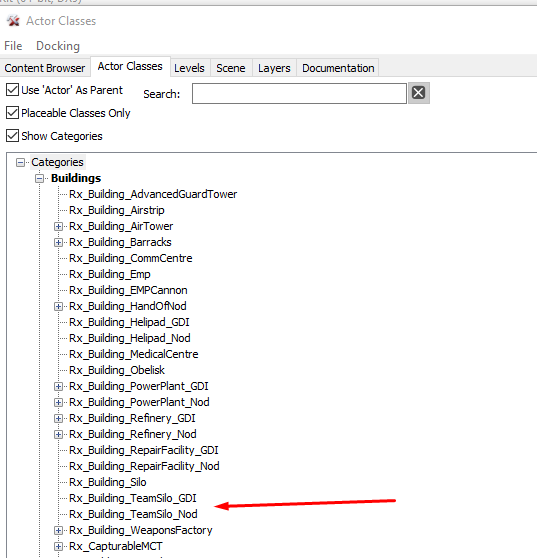Screen dimensions: 537x558
Task: Select Rx_Building_Barracks class
Action: (x=120, y=242)
